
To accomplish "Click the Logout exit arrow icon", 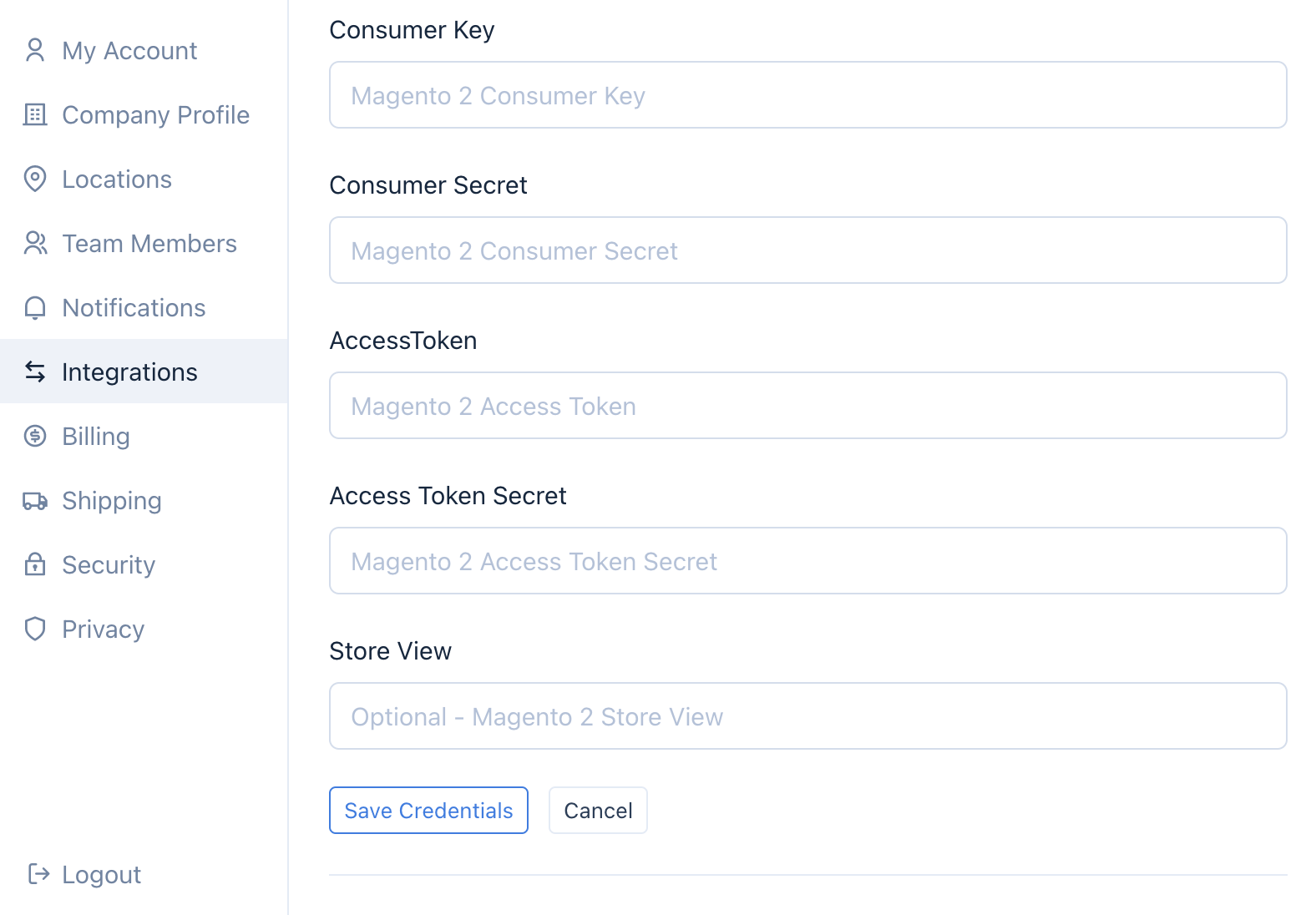I will coord(38,874).
